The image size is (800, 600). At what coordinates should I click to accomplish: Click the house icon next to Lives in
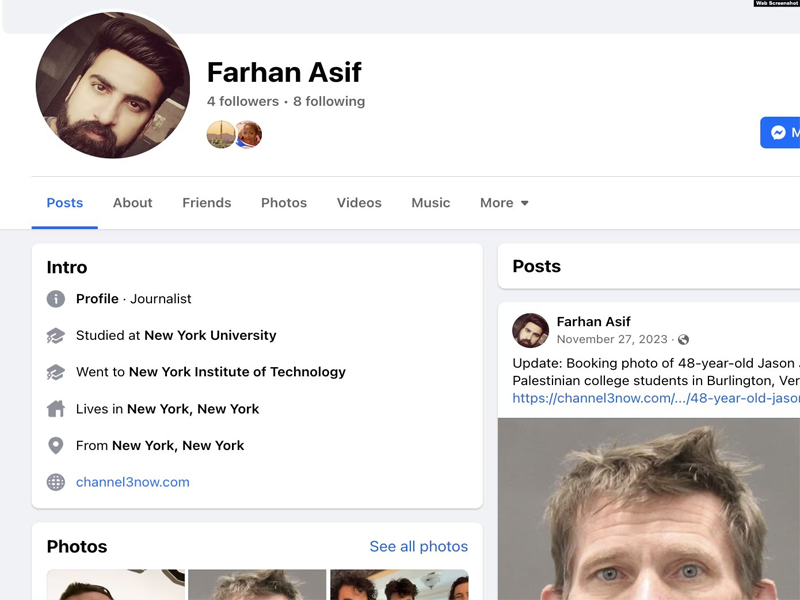click(54, 408)
